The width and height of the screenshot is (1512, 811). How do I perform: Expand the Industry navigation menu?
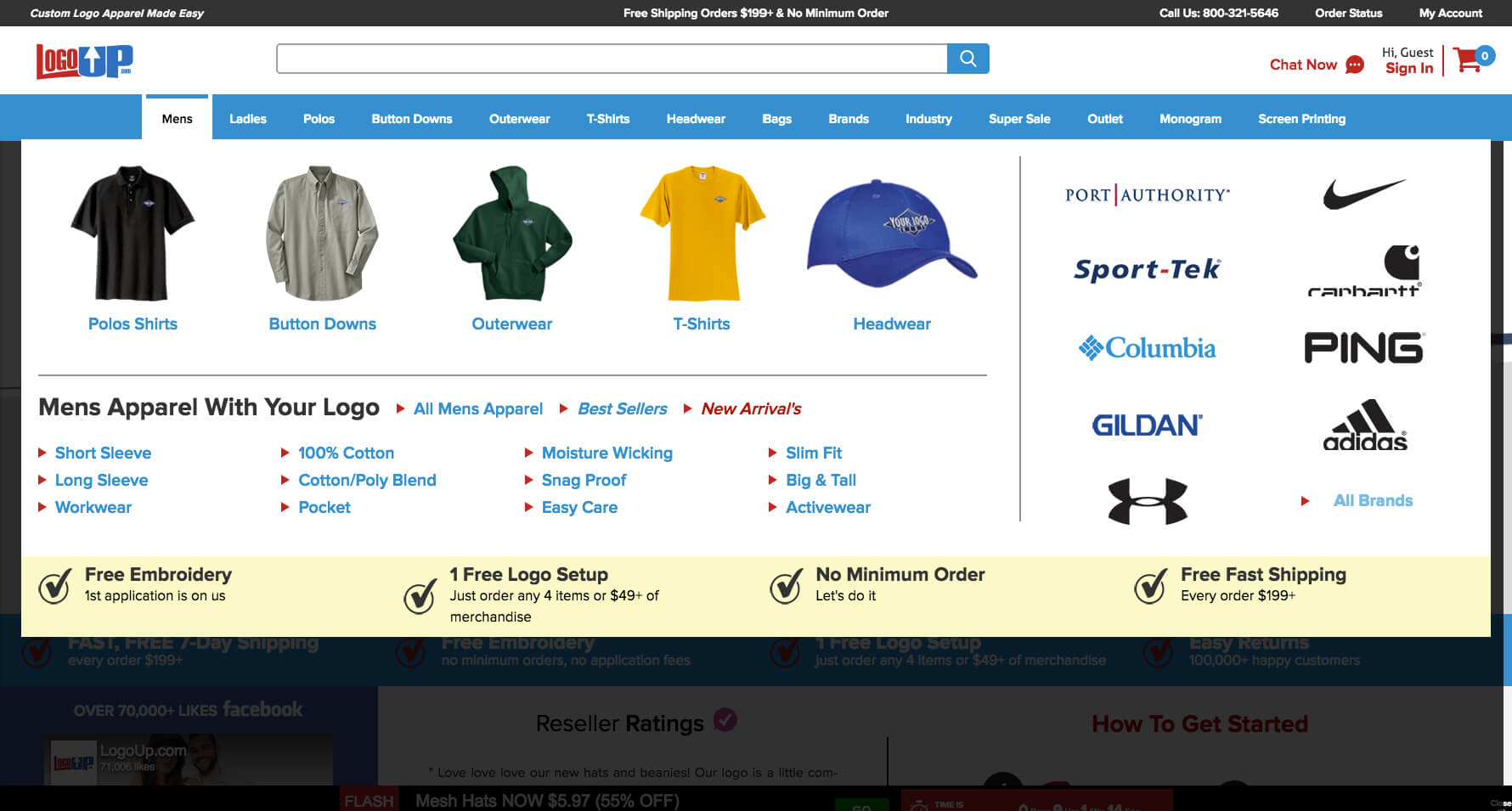928,119
